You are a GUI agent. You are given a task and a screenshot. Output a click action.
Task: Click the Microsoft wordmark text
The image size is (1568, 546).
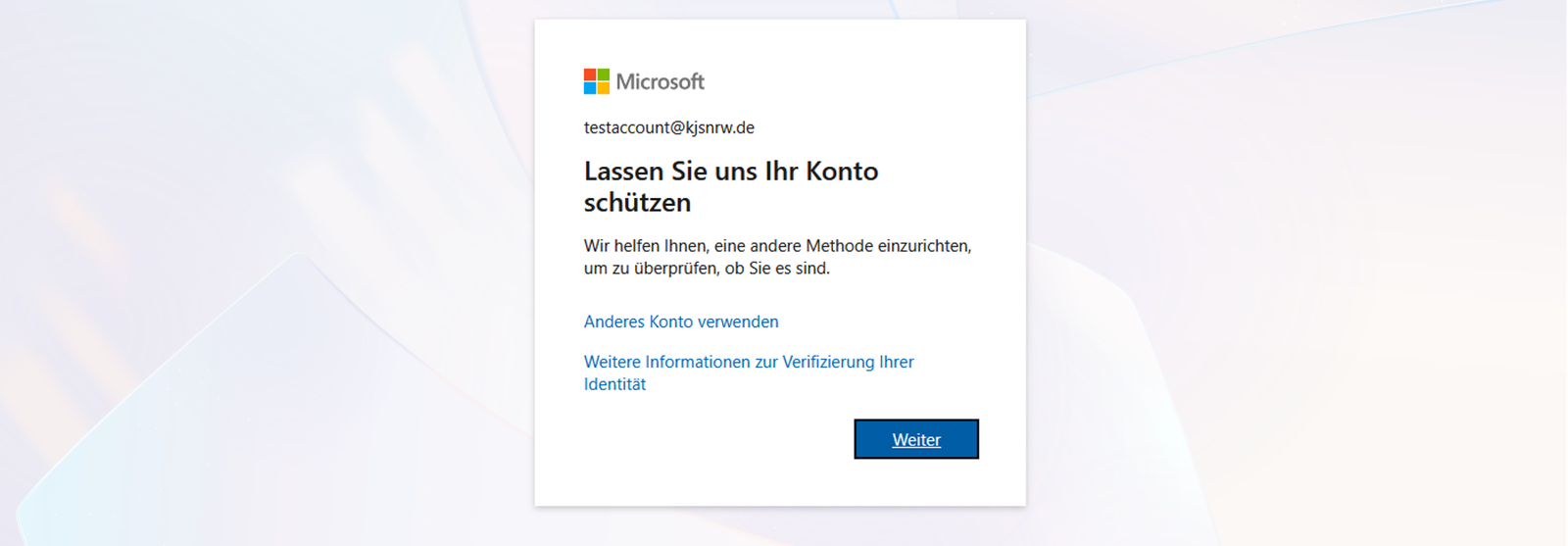pyautogui.click(x=660, y=82)
